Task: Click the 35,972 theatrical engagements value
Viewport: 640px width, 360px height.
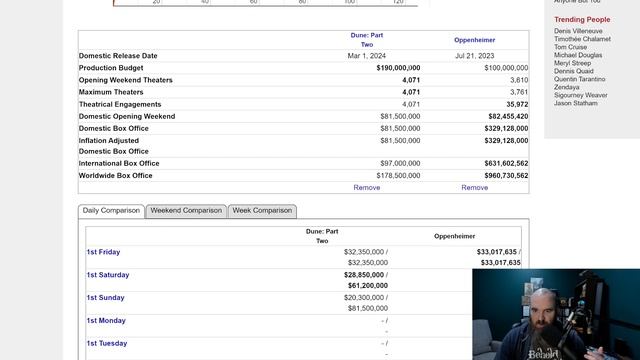Action: (517, 104)
